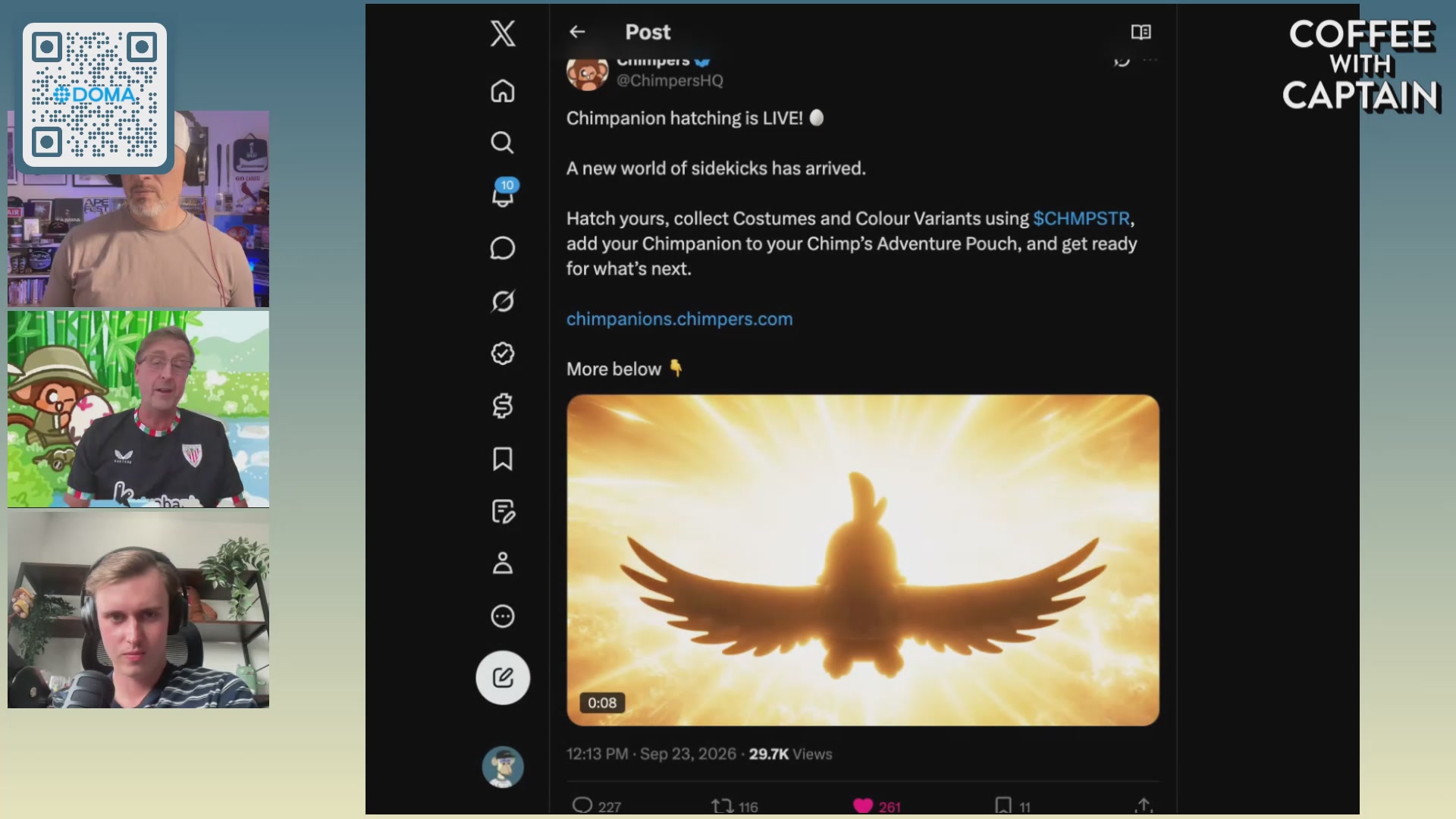Open the dollar sign sidebar icon

(x=503, y=406)
